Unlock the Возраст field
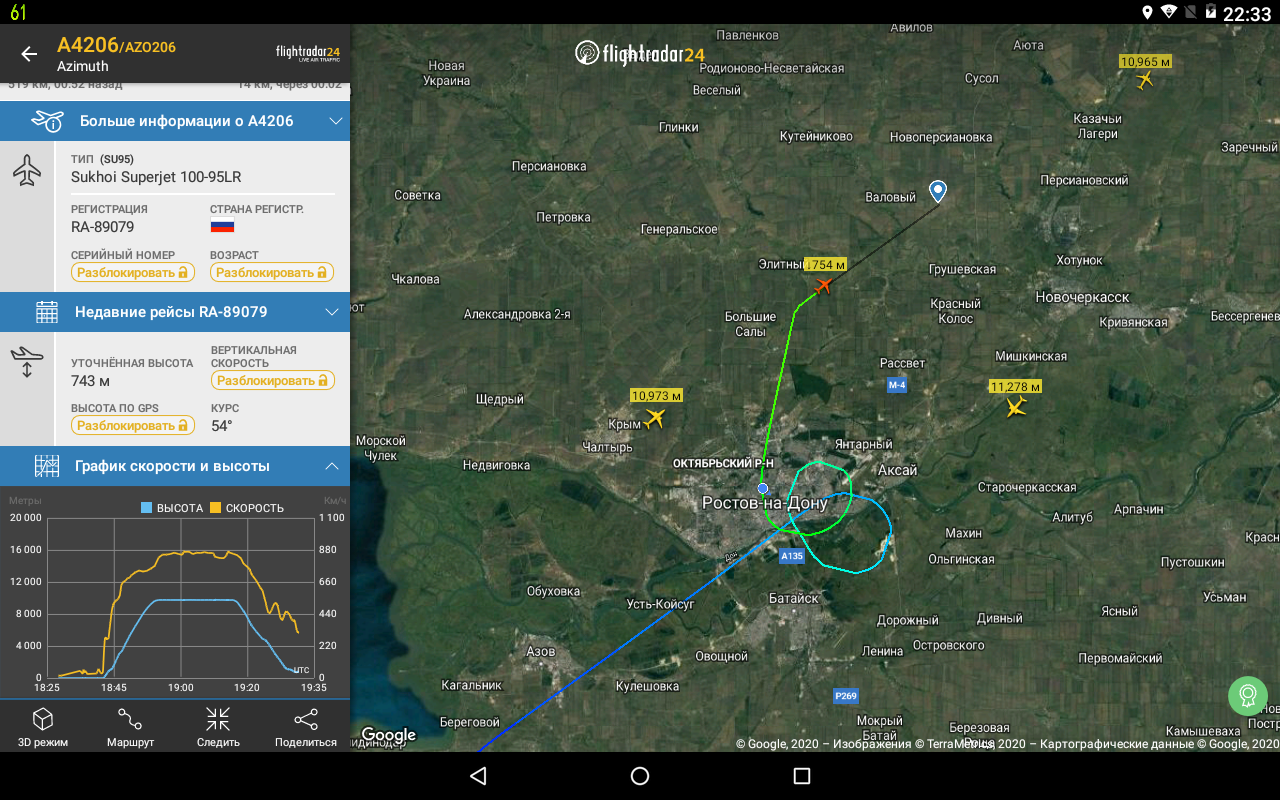This screenshot has height=800, width=1280. coord(272,272)
